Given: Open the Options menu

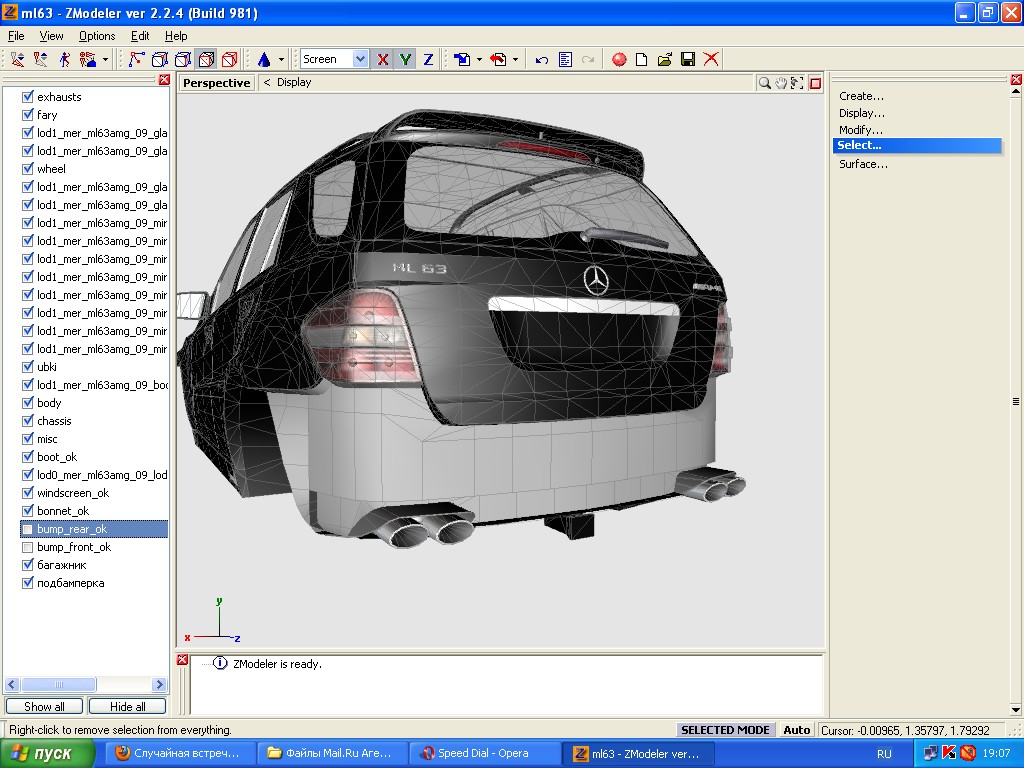Looking at the screenshot, I should pos(97,36).
